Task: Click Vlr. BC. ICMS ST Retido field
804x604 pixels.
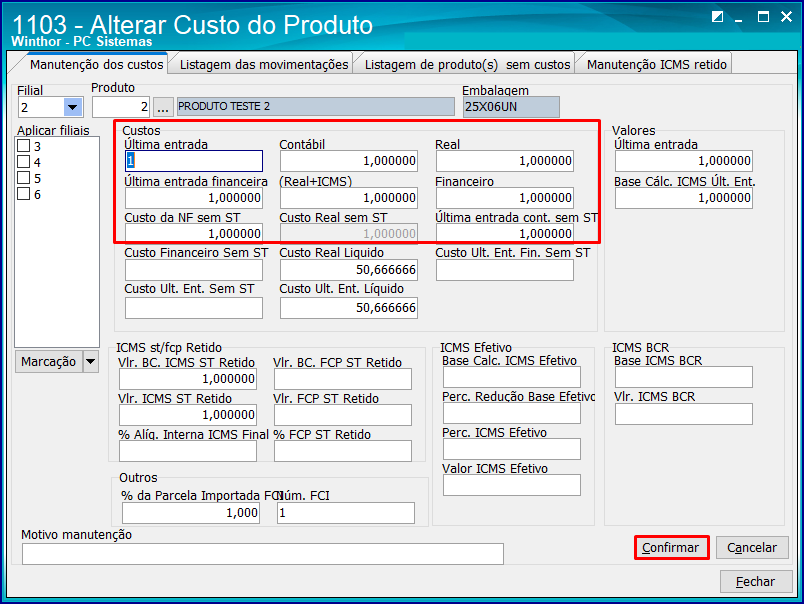Action: click(x=188, y=379)
